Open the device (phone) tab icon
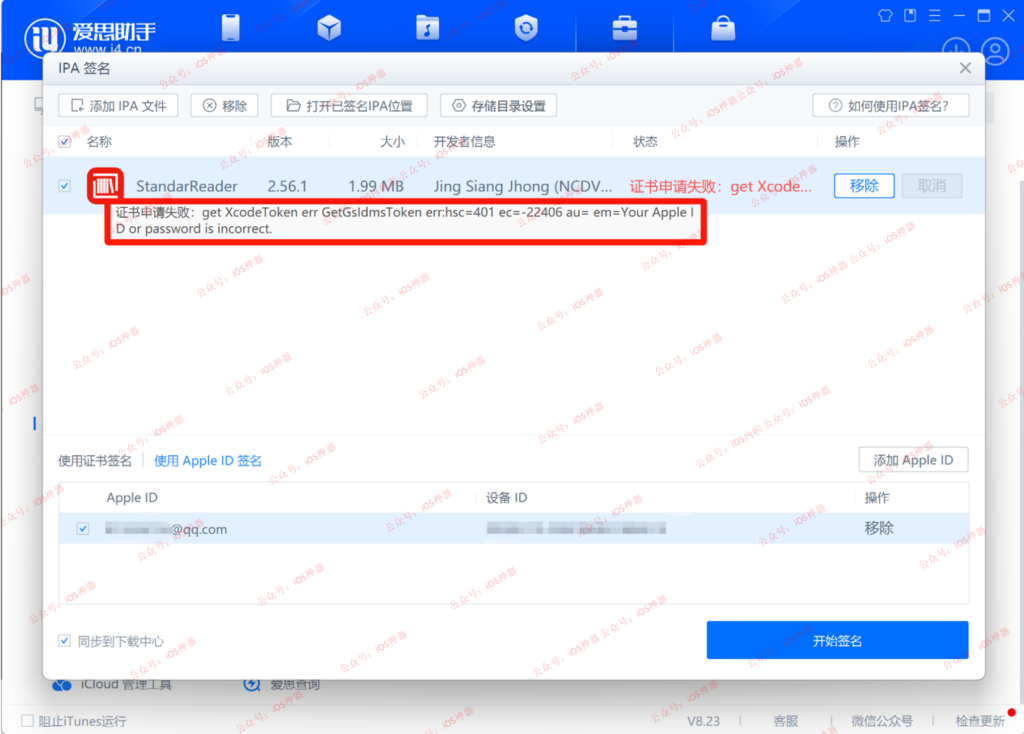The height and width of the screenshot is (734, 1024). [231, 28]
